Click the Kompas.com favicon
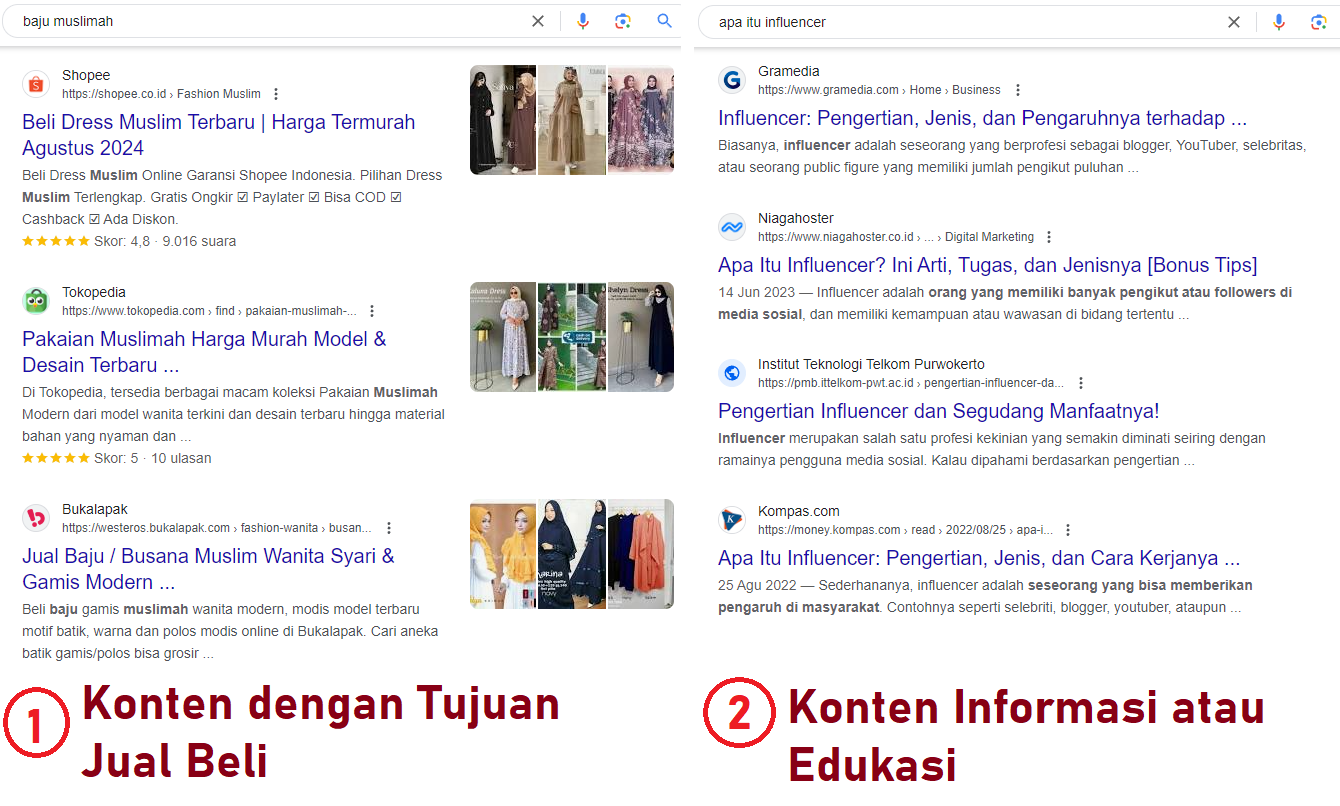Screen dimensions: 1340x806 (732, 520)
